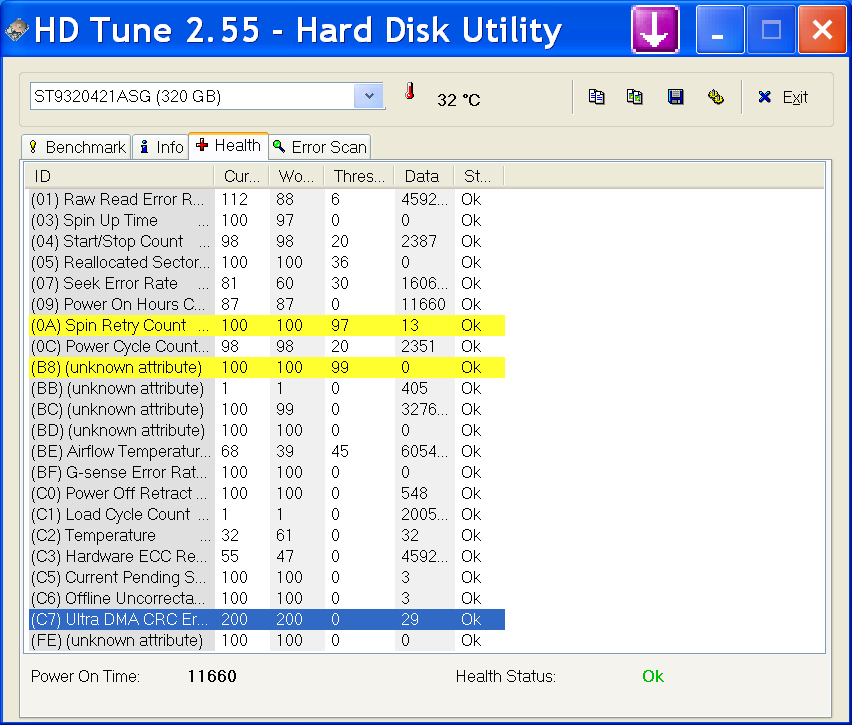Screen dimensions: 852x725
Task: Click the Data column header
Action: [424, 176]
